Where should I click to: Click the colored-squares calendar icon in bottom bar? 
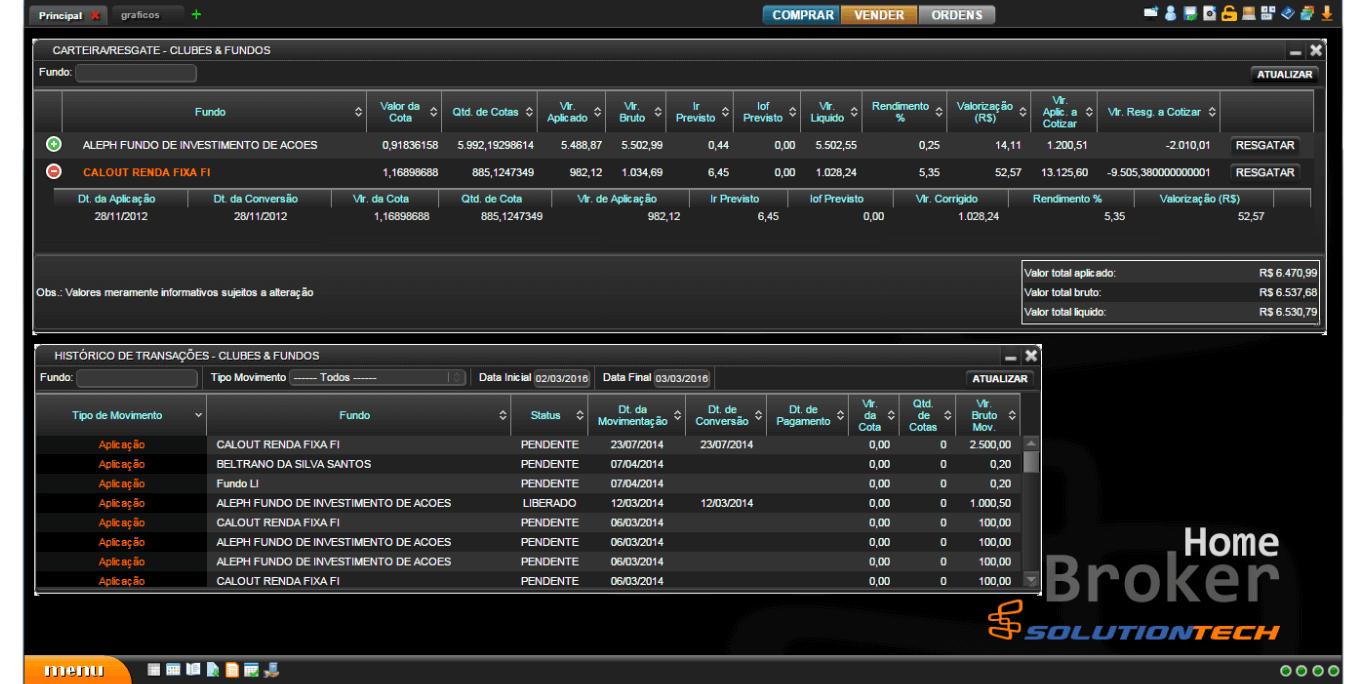pos(173,670)
